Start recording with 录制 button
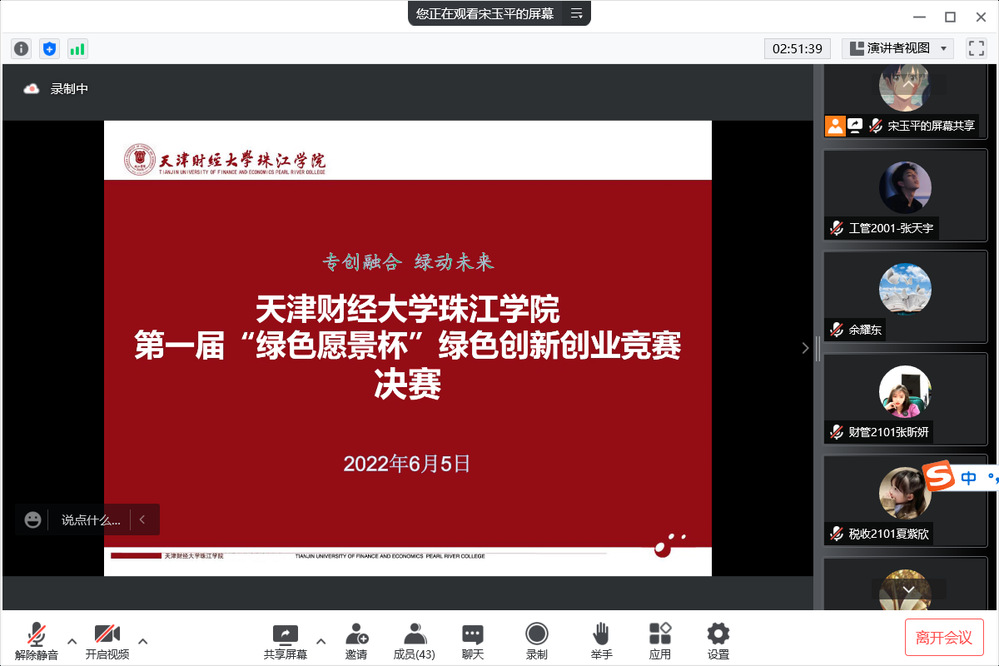Image resolution: width=999 pixels, height=666 pixels. pyautogui.click(x=537, y=640)
